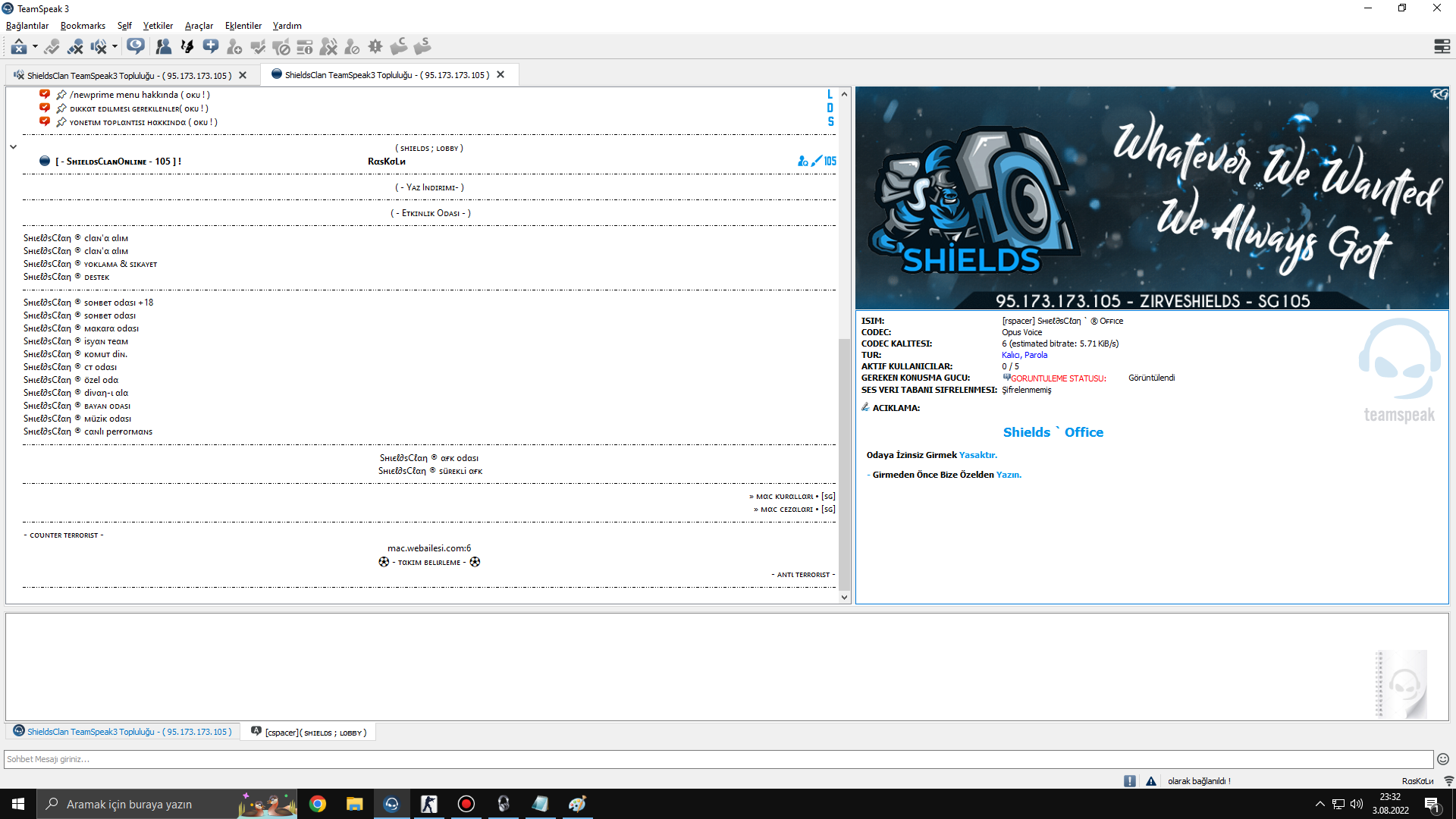Screen dimensions: 1456x819
Task: Close the first ShieldsClan server tab
Action: point(243,76)
